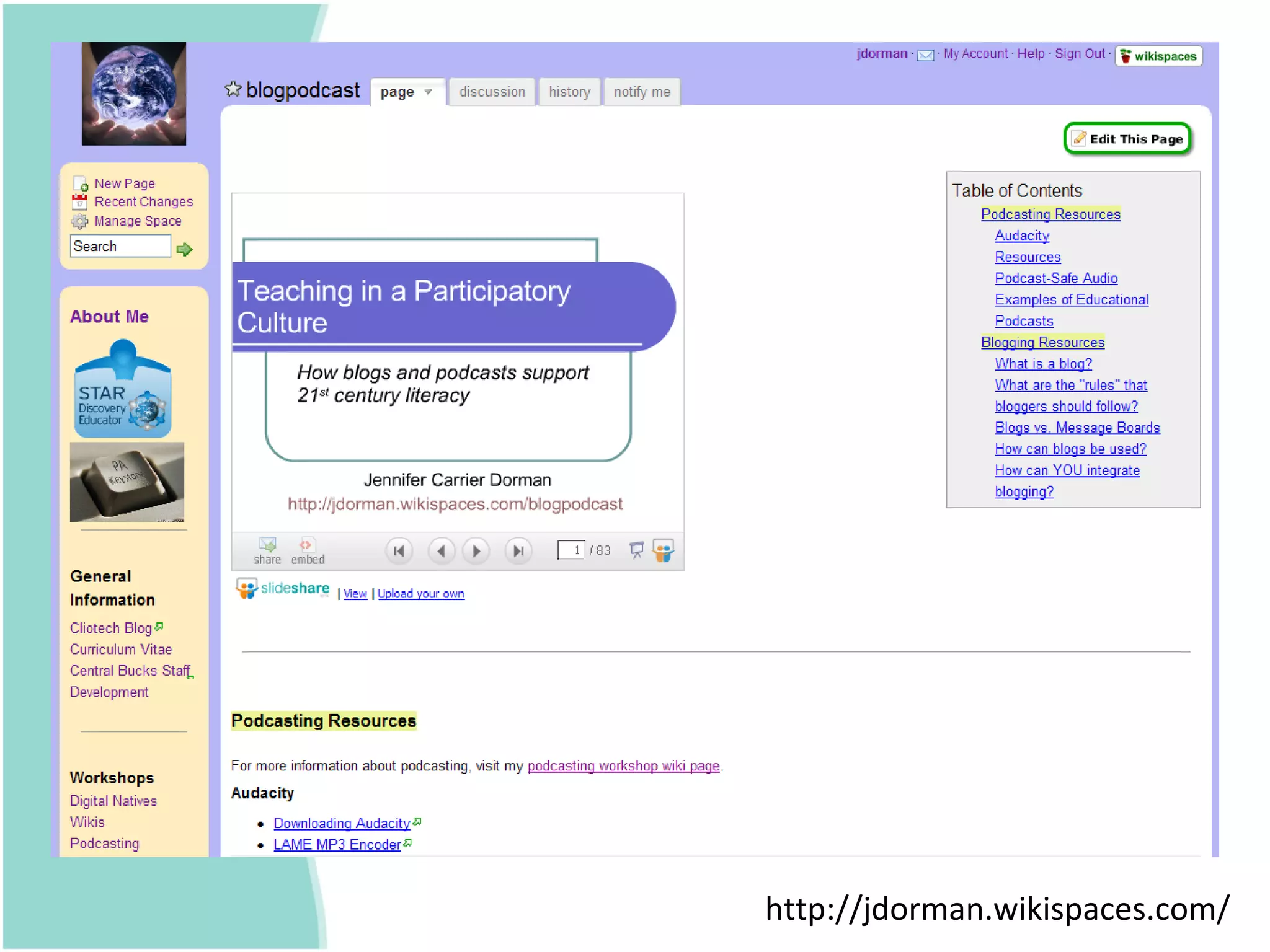Open Blogs vs. Message Boards link
The image size is (1270, 952).
(1077, 428)
